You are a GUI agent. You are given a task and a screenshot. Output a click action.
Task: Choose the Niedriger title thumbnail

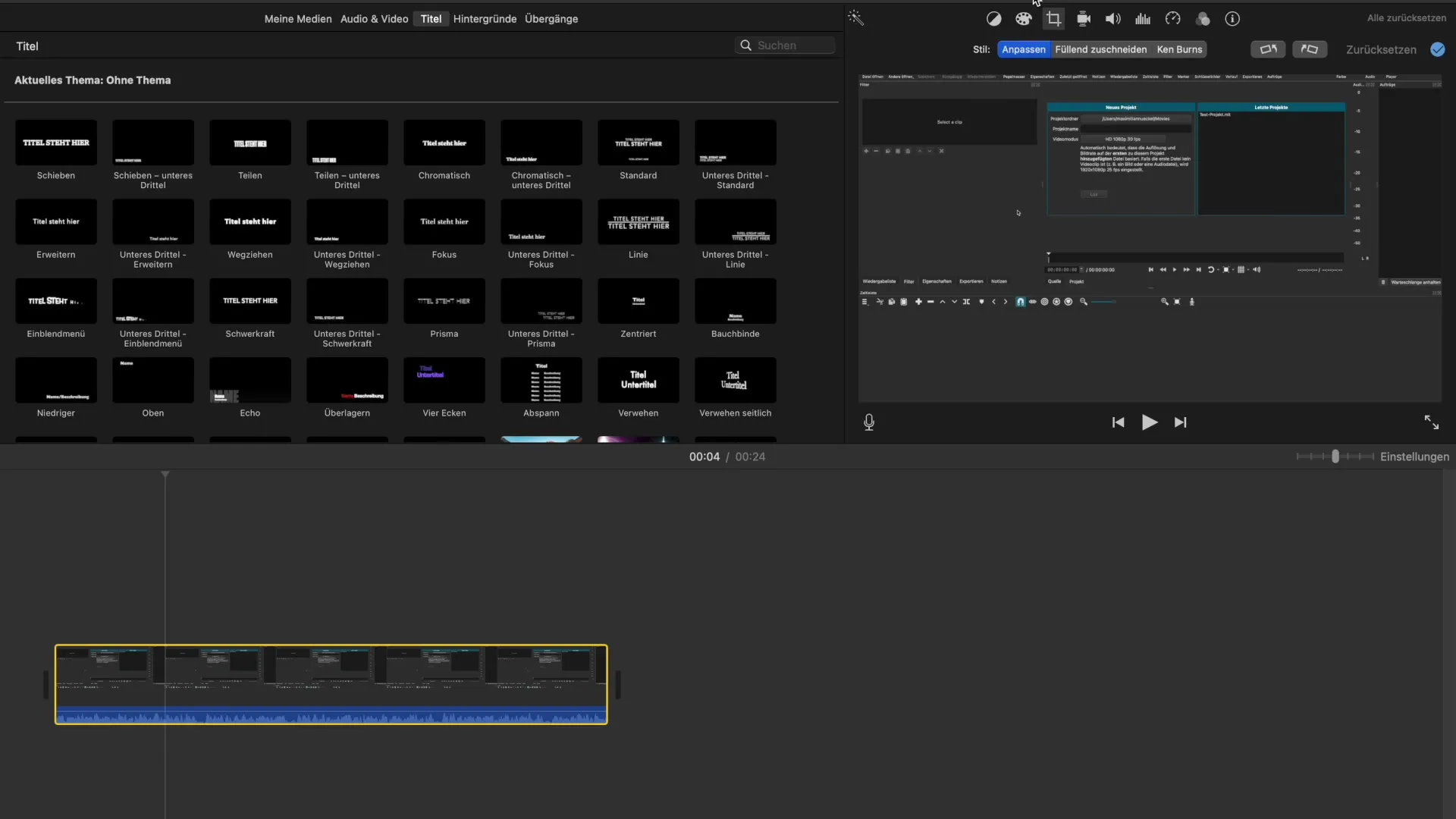[56, 380]
